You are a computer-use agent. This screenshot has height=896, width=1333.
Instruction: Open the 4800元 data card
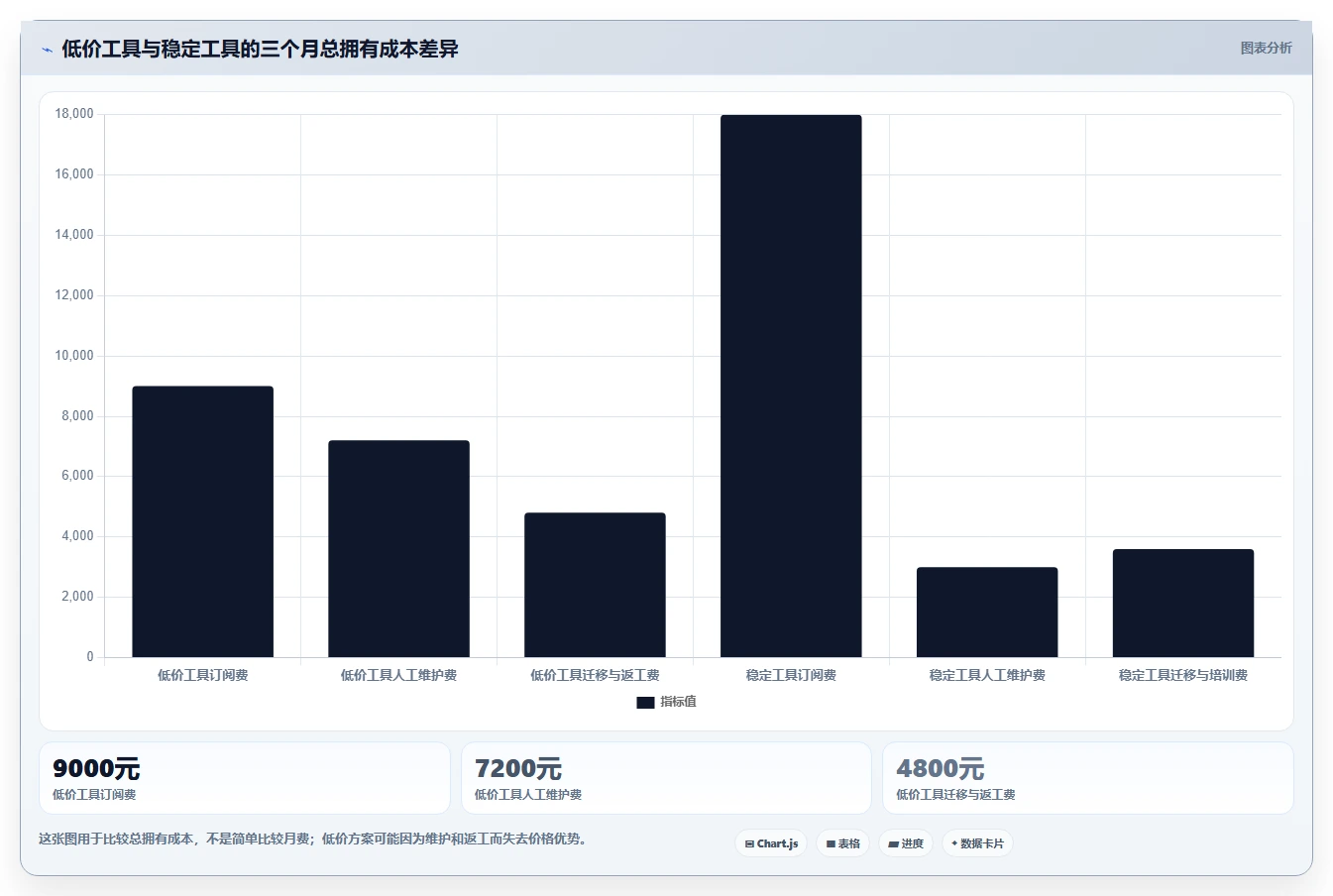(1088, 778)
